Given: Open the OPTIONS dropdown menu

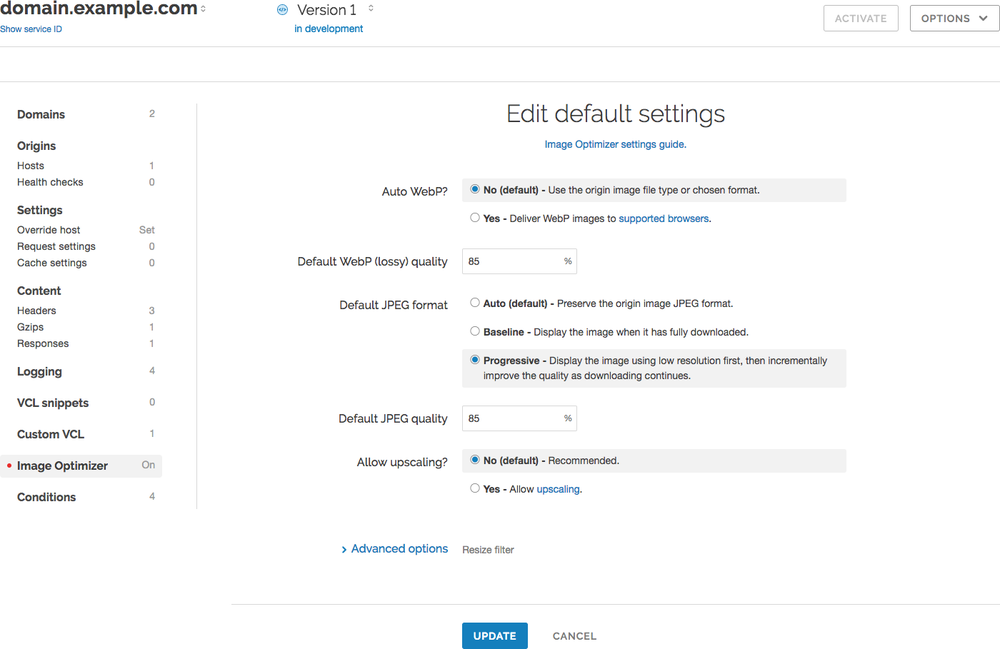Looking at the screenshot, I should pyautogui.click(x=953, y=18).
